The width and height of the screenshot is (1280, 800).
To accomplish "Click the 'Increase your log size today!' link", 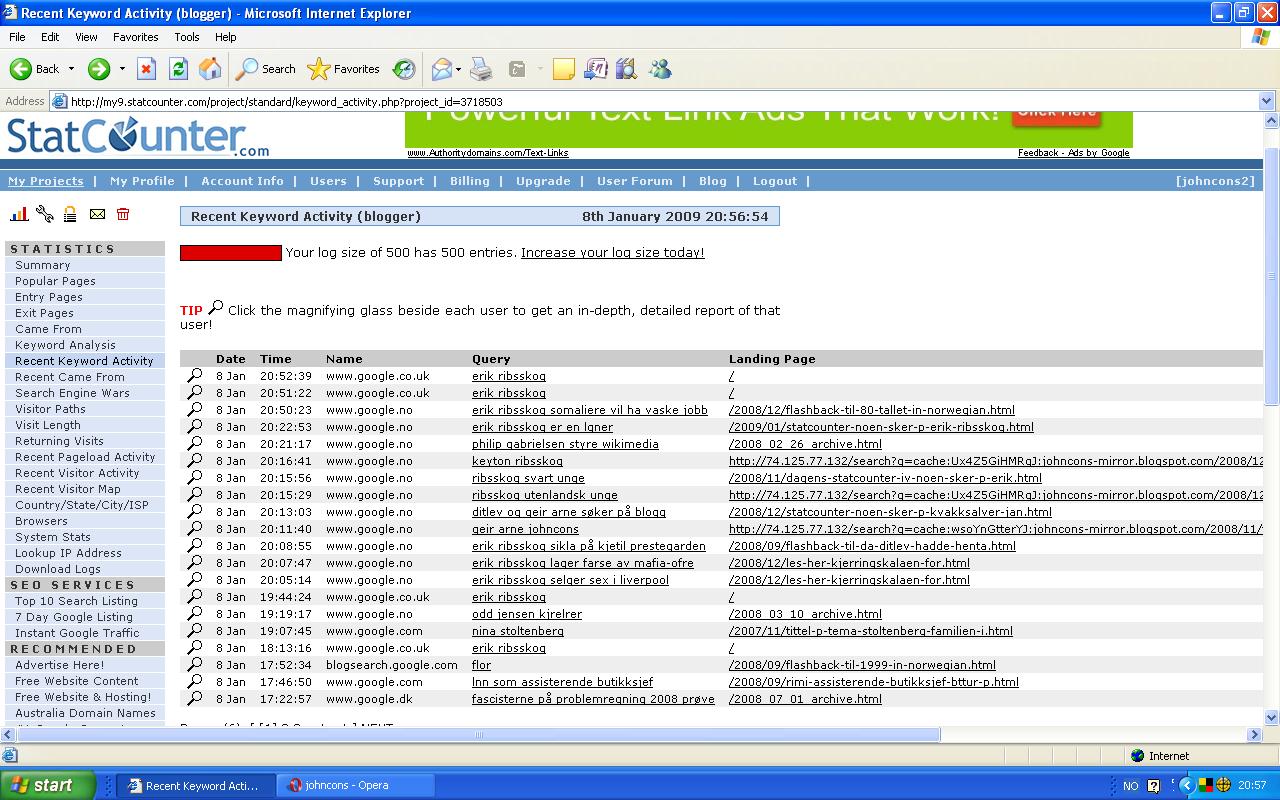I will tap(613, 253).
